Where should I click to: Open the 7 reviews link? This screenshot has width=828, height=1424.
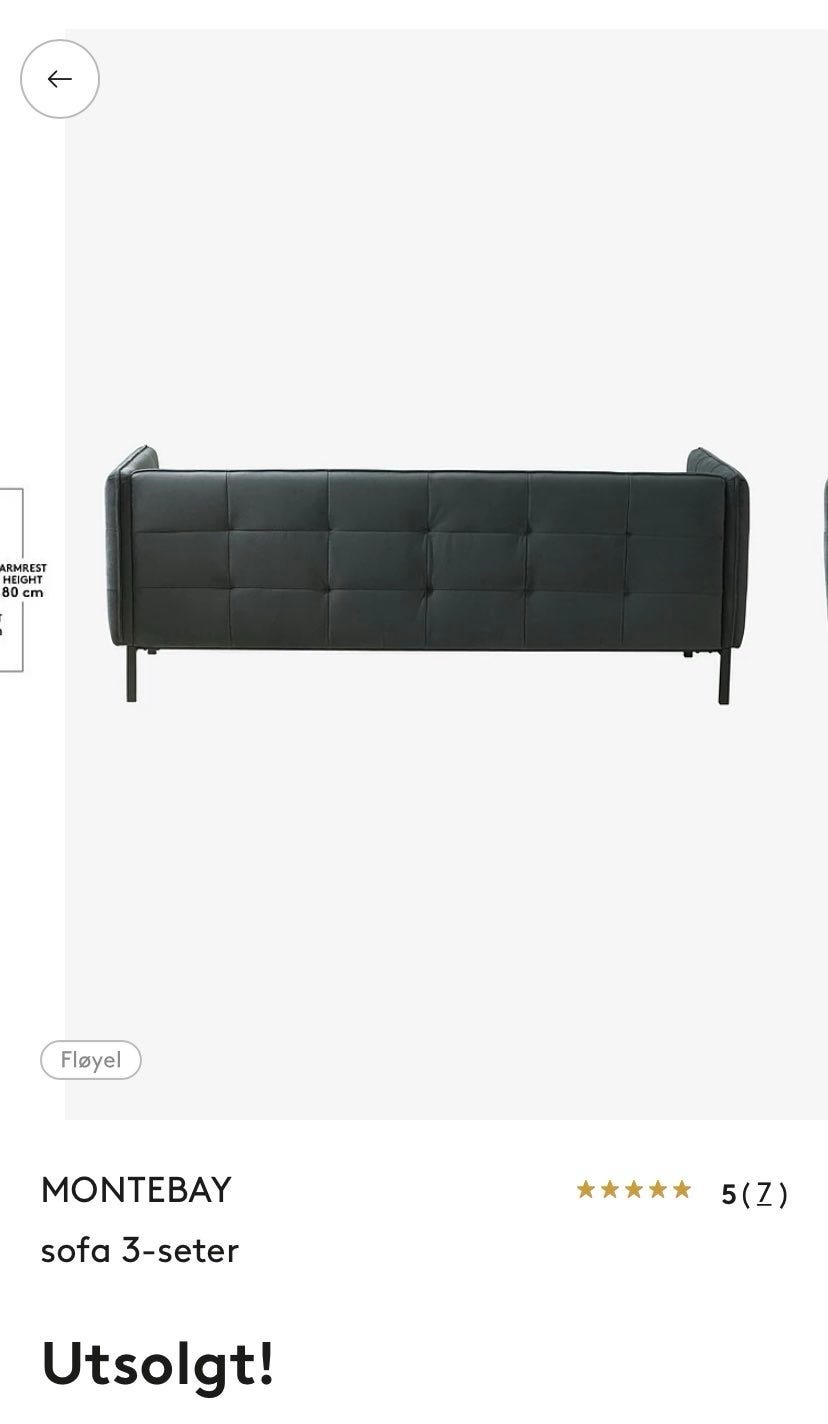click(764, 1193)
